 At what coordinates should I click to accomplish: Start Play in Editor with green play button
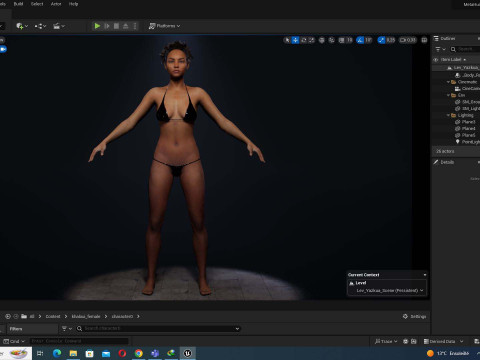[x=97, y=26]
